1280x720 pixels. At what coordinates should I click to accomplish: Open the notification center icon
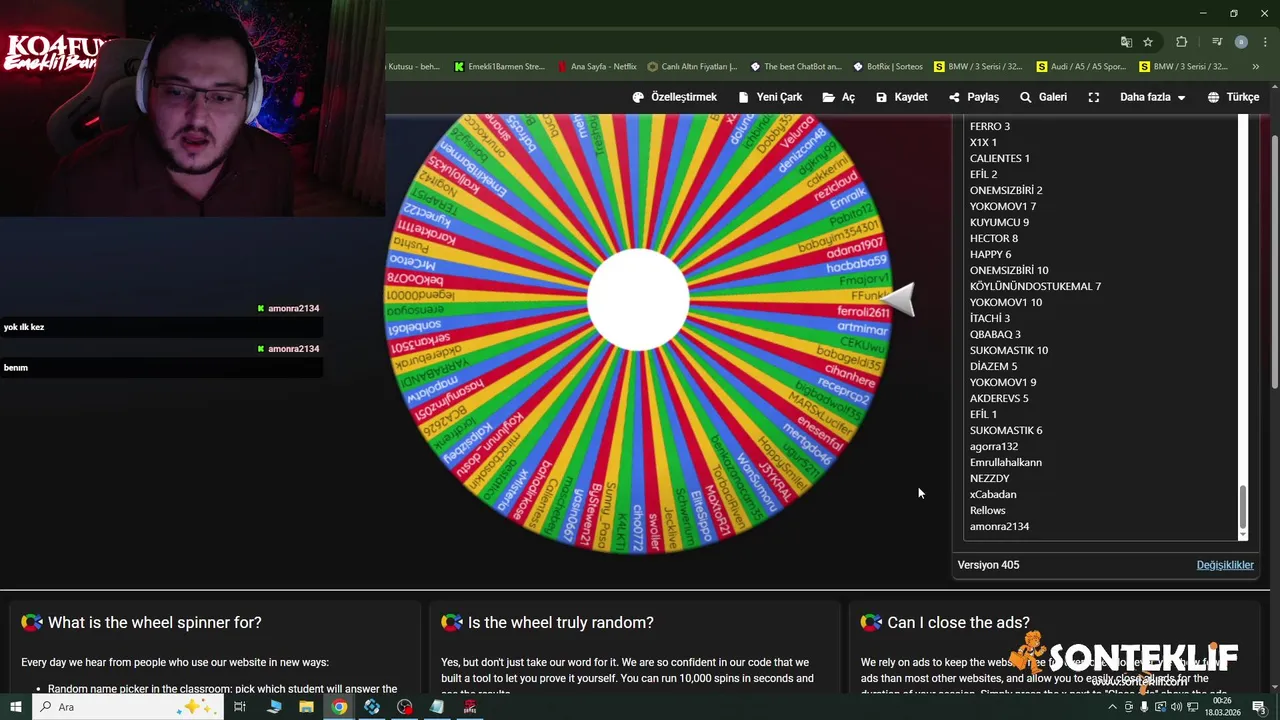coord(1259,707)
